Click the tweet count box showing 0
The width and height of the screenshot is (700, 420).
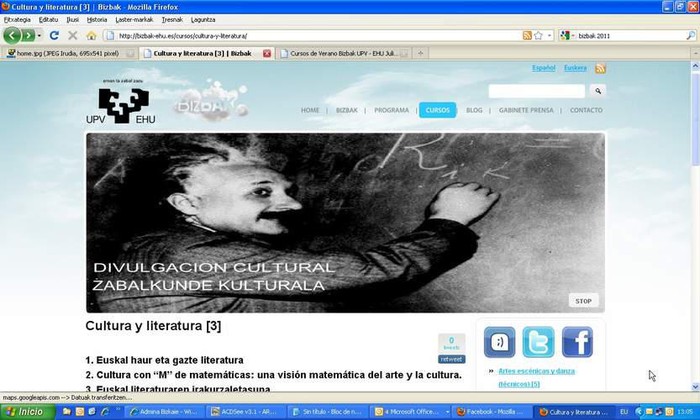[451, 342]
